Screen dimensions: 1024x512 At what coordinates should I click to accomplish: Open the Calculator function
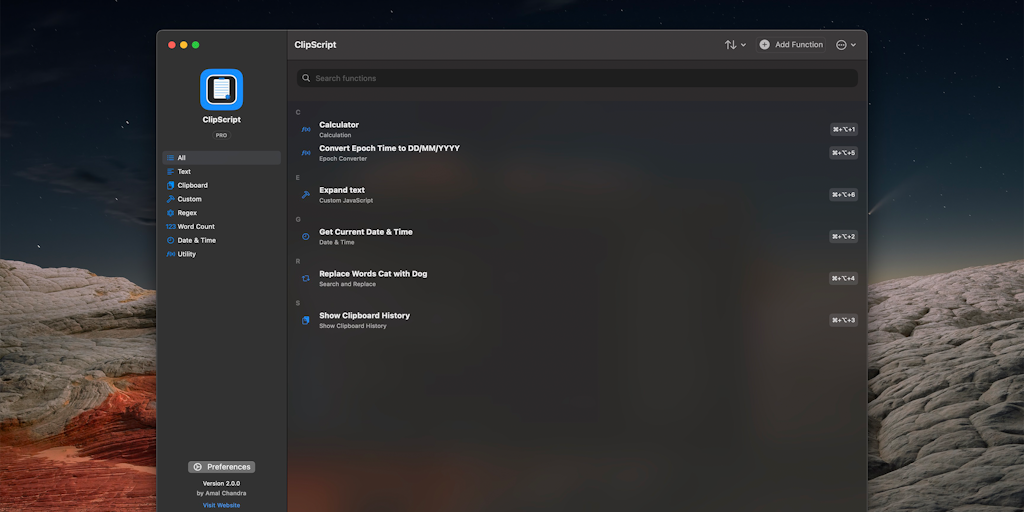point(577,129)
